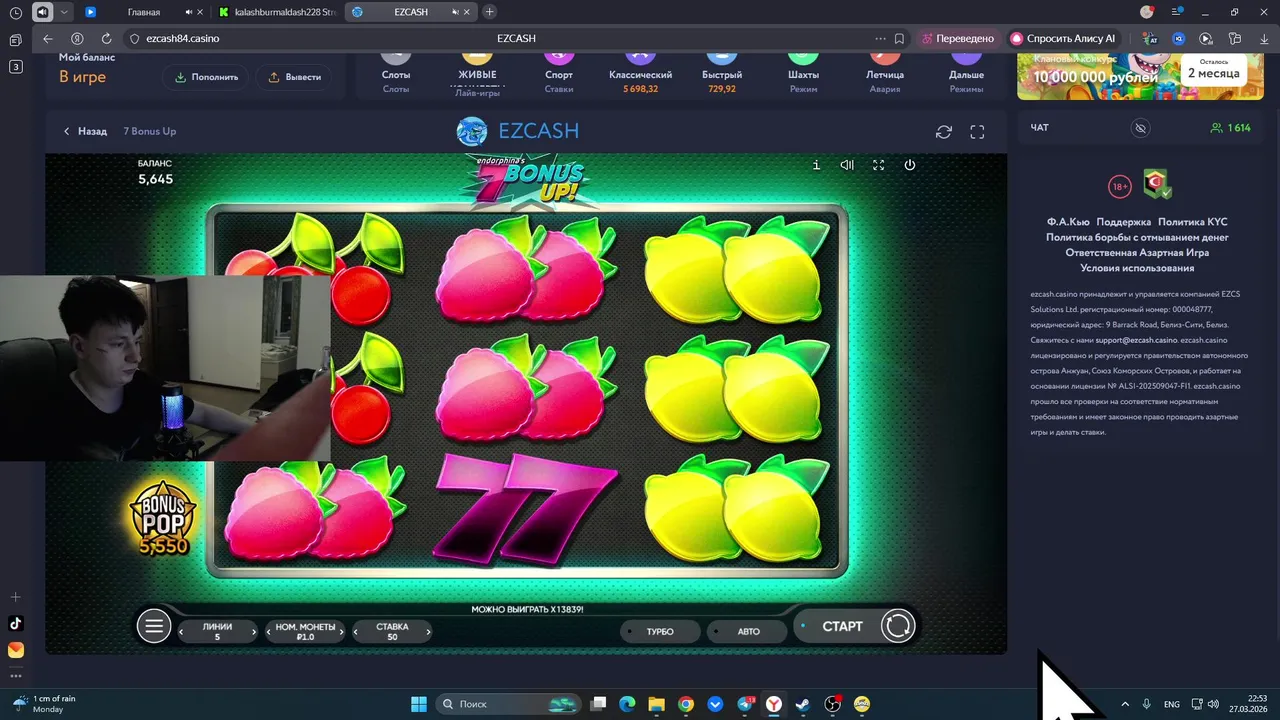The image size is (1280, 720).
Task: Go back using the Назад link
Action: point(85,131)
